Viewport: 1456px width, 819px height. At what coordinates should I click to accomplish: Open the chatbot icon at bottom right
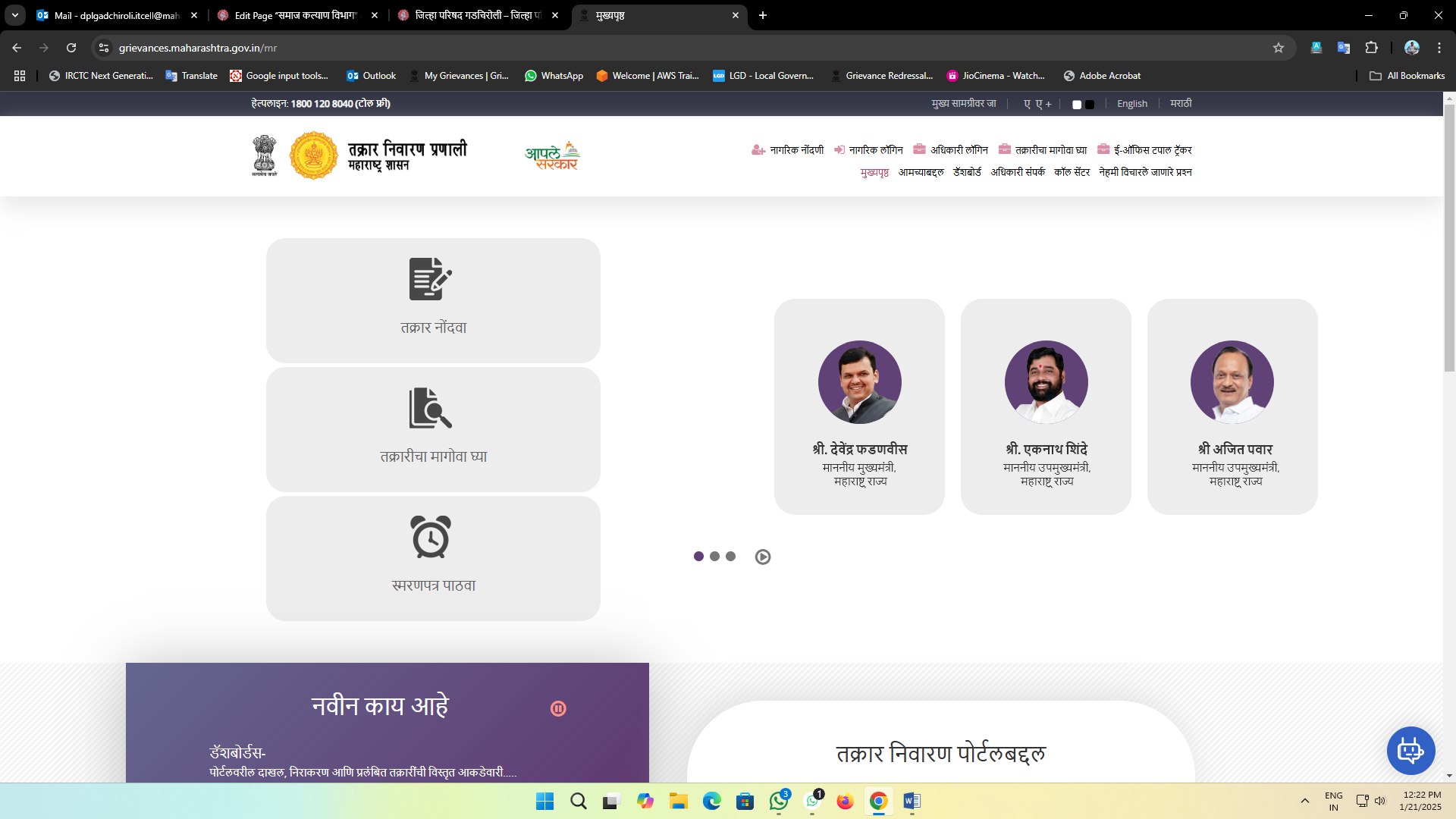coord(1410,751)
